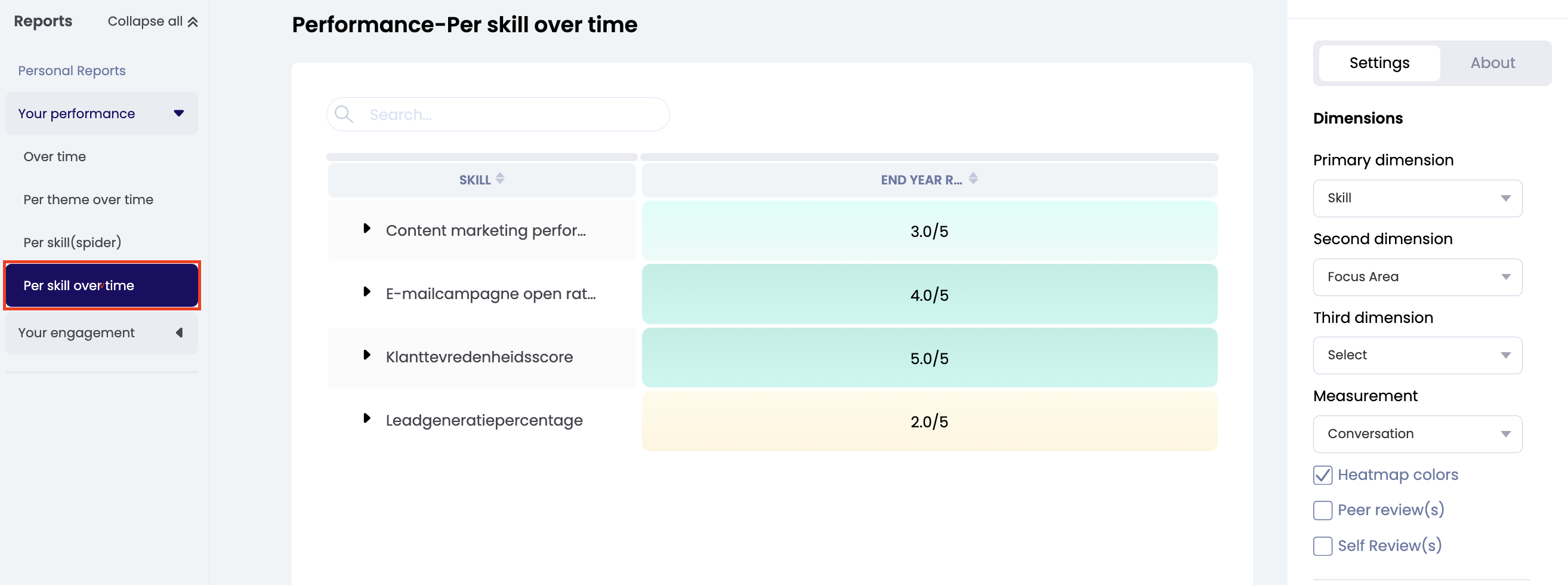
Task: Enable the Self Review(s) checkbox
Action: coord(1322,546)
